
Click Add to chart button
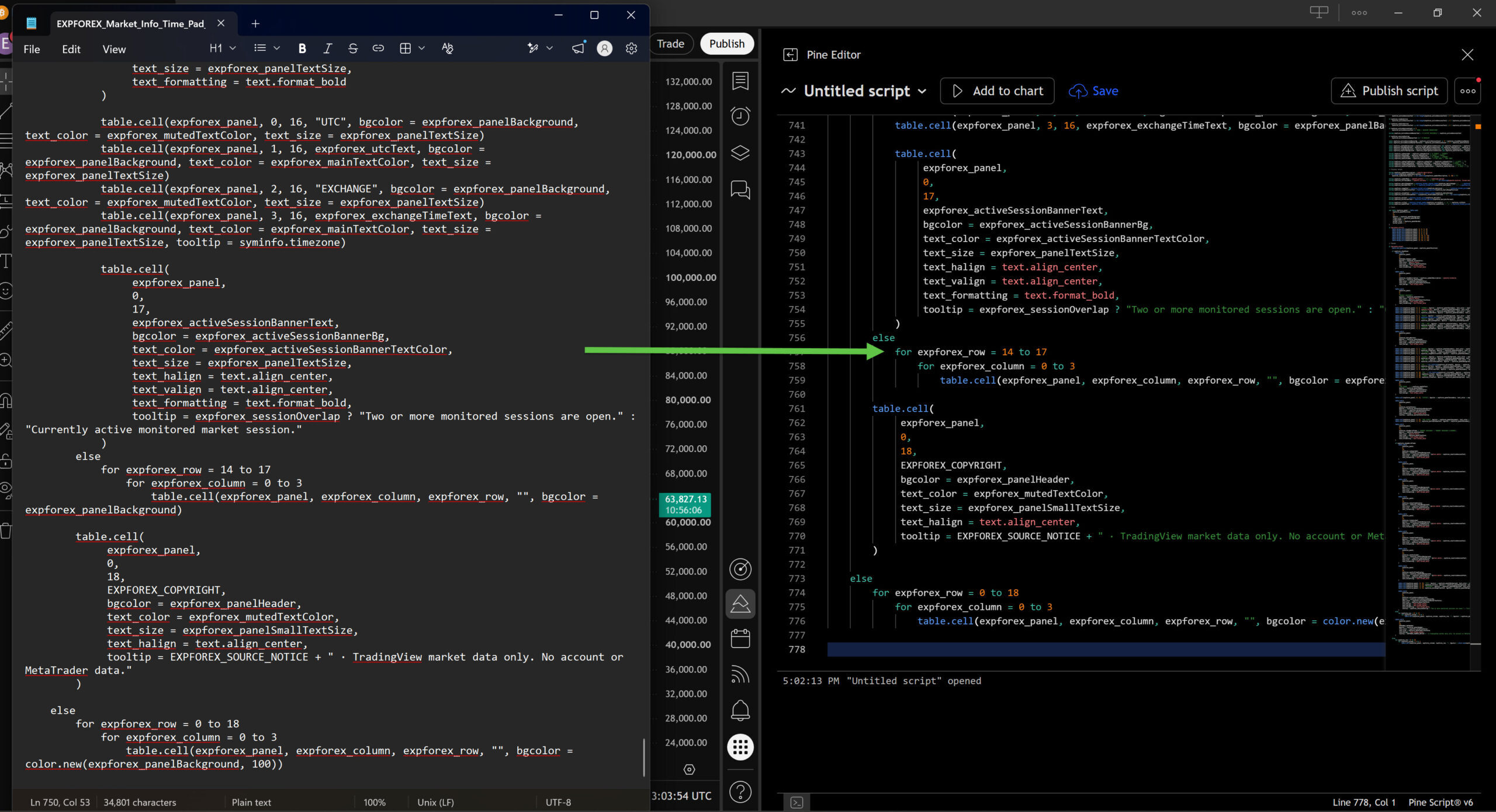coord(998,91)
